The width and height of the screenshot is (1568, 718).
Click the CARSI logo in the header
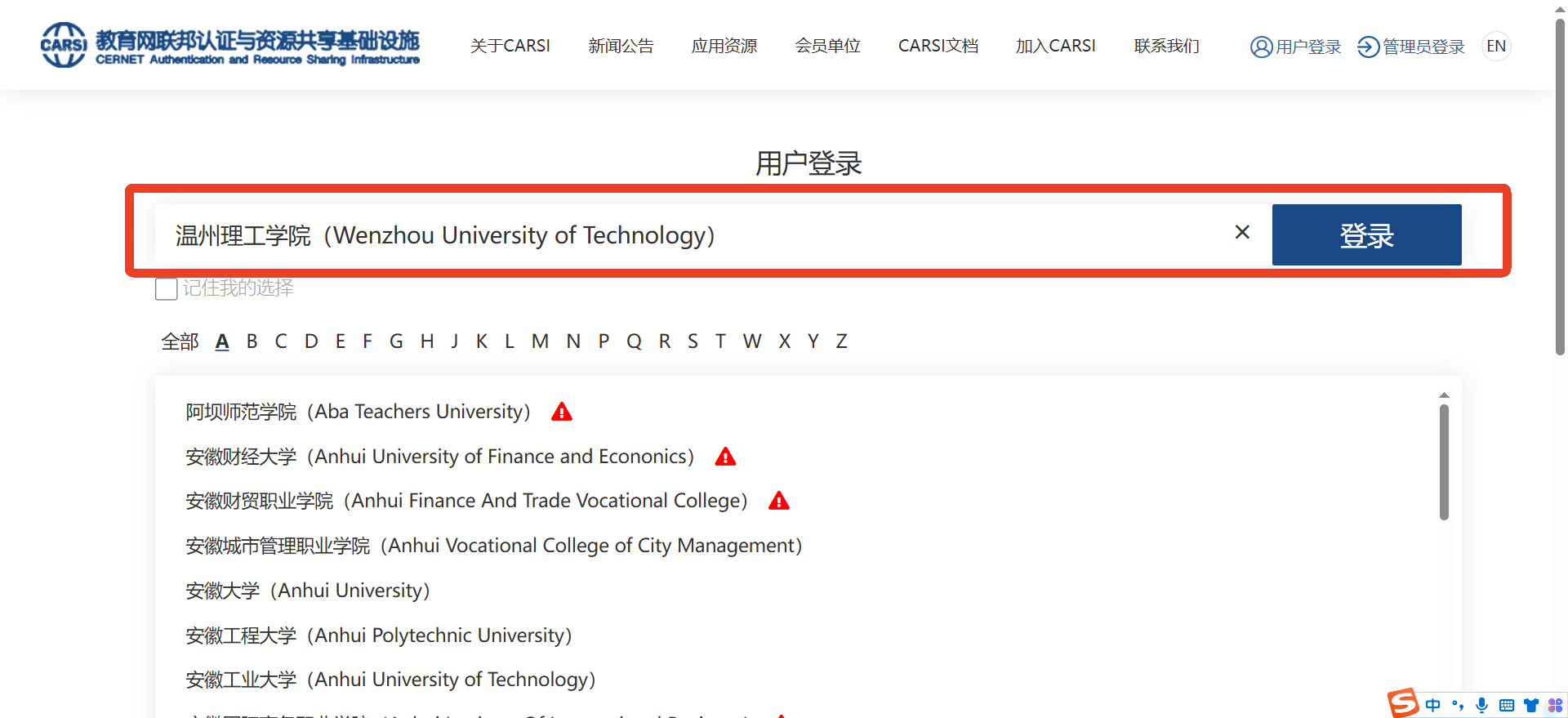(x=64, y=45)
